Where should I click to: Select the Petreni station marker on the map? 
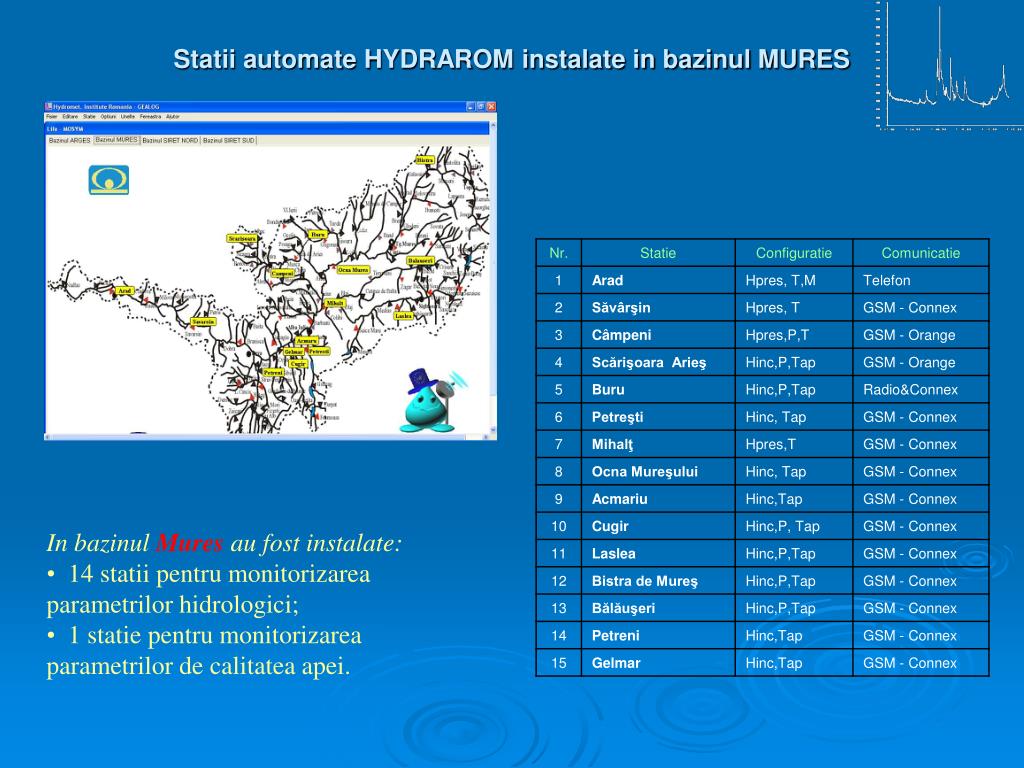[273, 372]
